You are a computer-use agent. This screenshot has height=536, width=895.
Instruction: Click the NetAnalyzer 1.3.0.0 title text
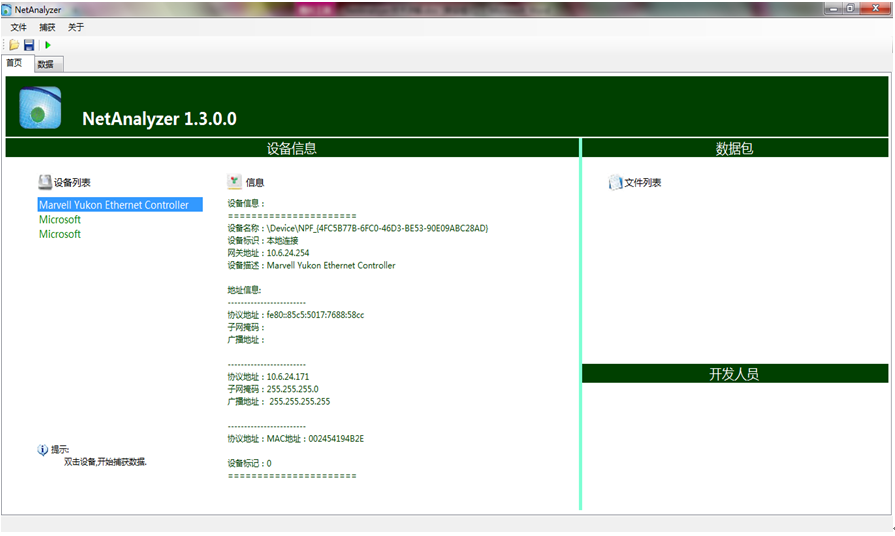pyautogui.click(x=159, y=119)
